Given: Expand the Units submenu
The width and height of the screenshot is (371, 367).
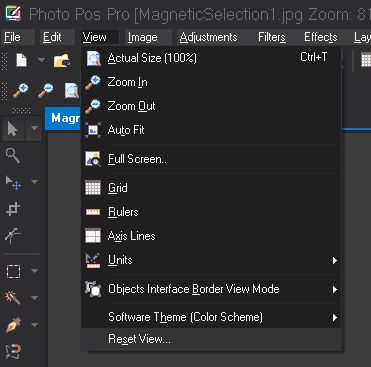Looking at the screenshot, I should tap(211, 260).
